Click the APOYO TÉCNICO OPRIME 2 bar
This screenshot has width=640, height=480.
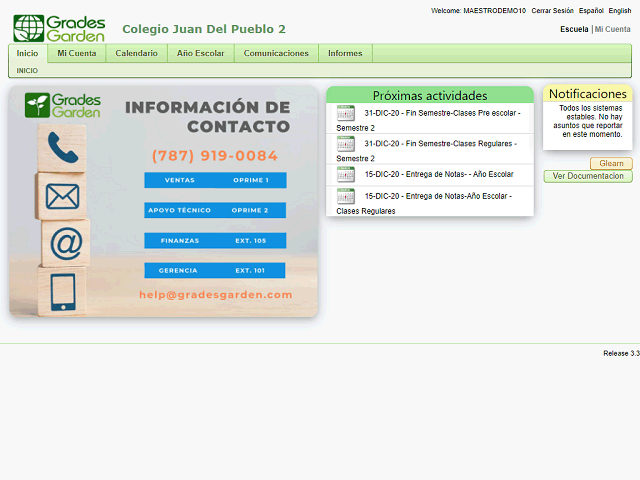click(215, 210)
